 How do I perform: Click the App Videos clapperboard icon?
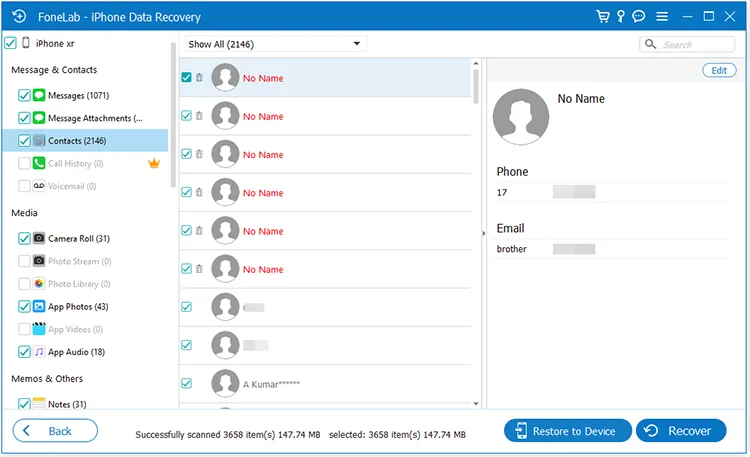tap(39, 329)
